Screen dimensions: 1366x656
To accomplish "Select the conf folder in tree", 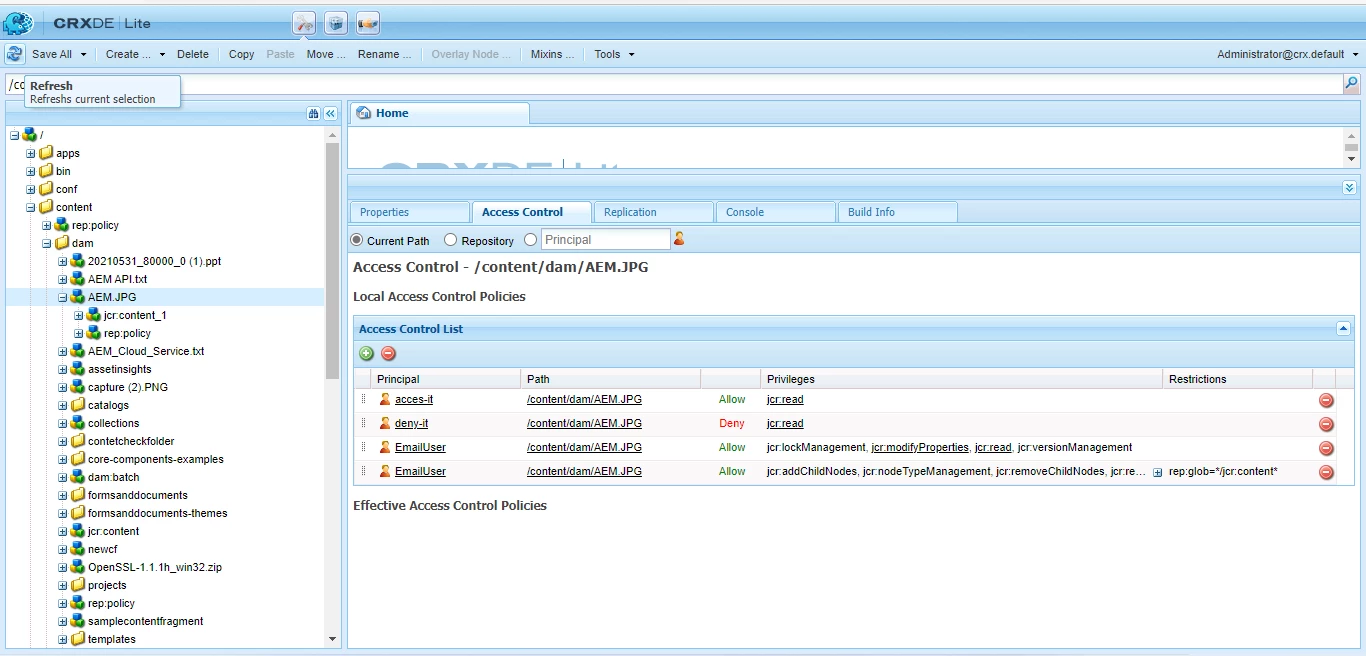I will [66, 189].
